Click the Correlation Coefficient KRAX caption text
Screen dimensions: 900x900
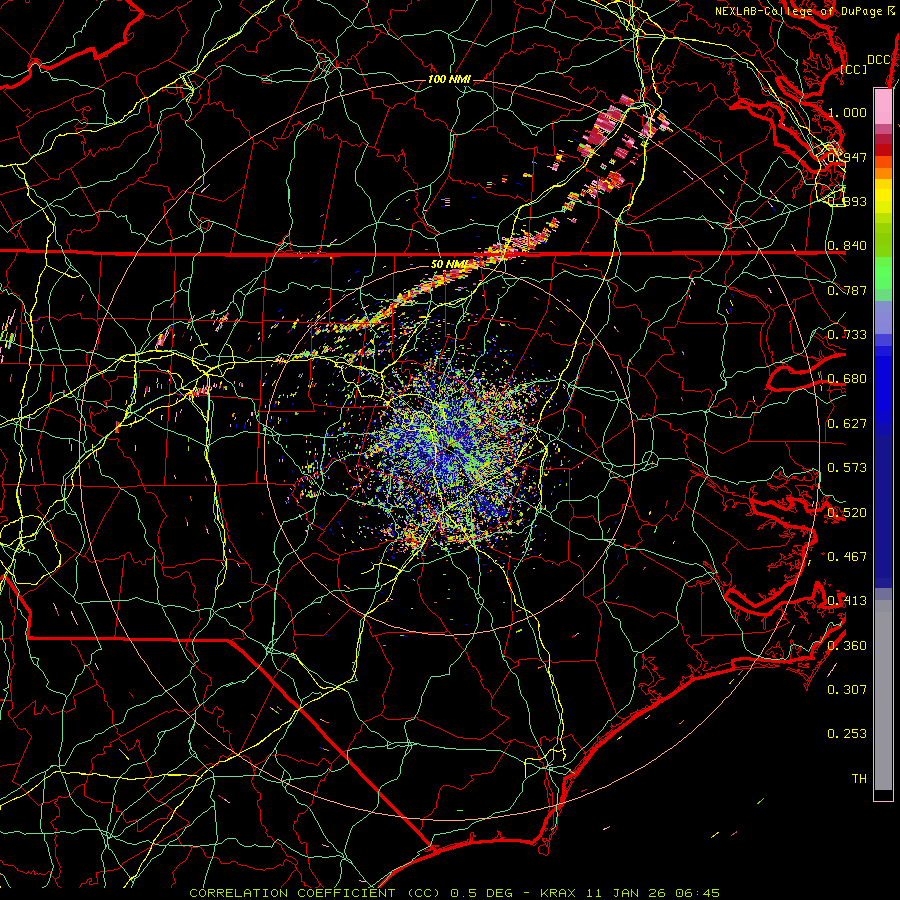455,893
